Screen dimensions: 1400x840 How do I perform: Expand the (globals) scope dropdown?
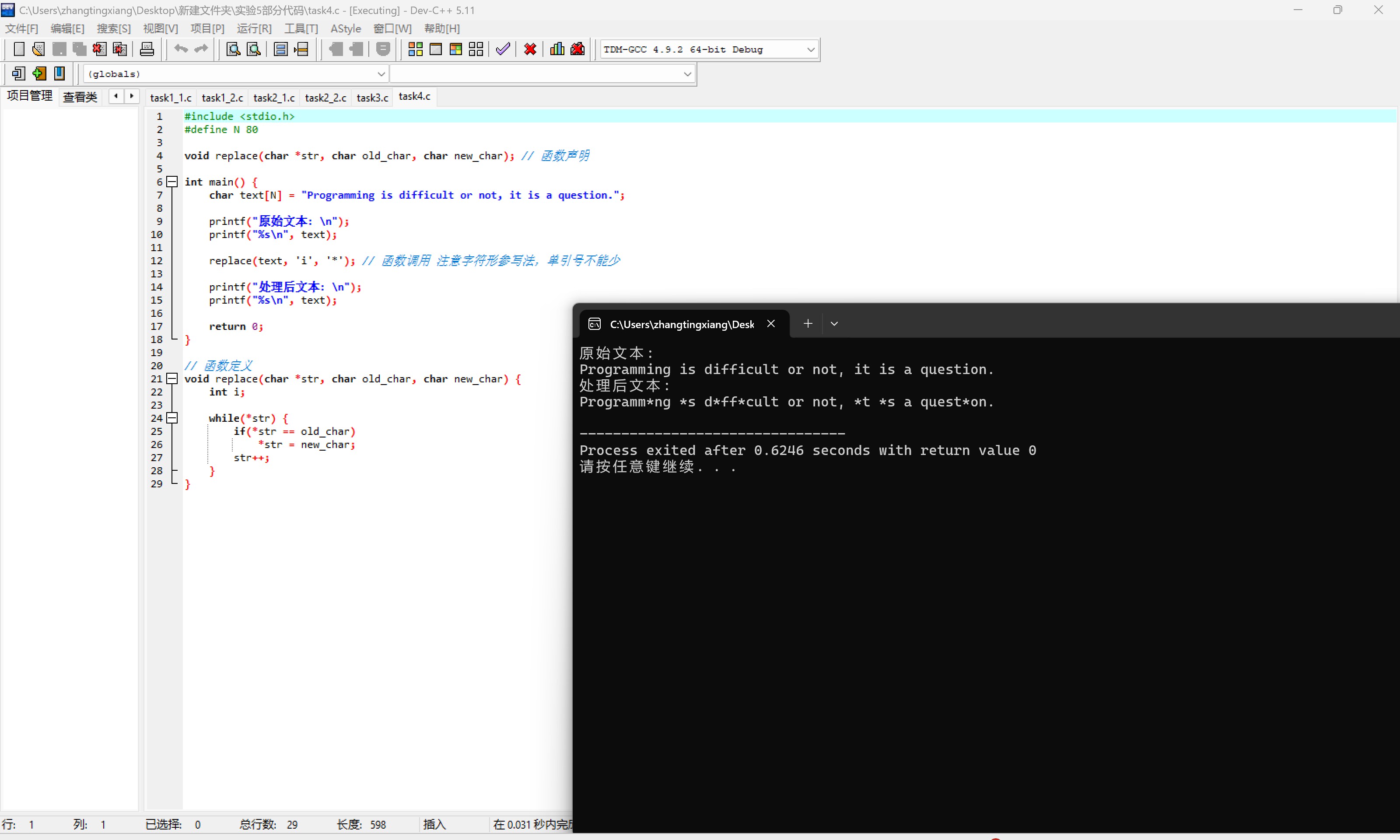381,74
